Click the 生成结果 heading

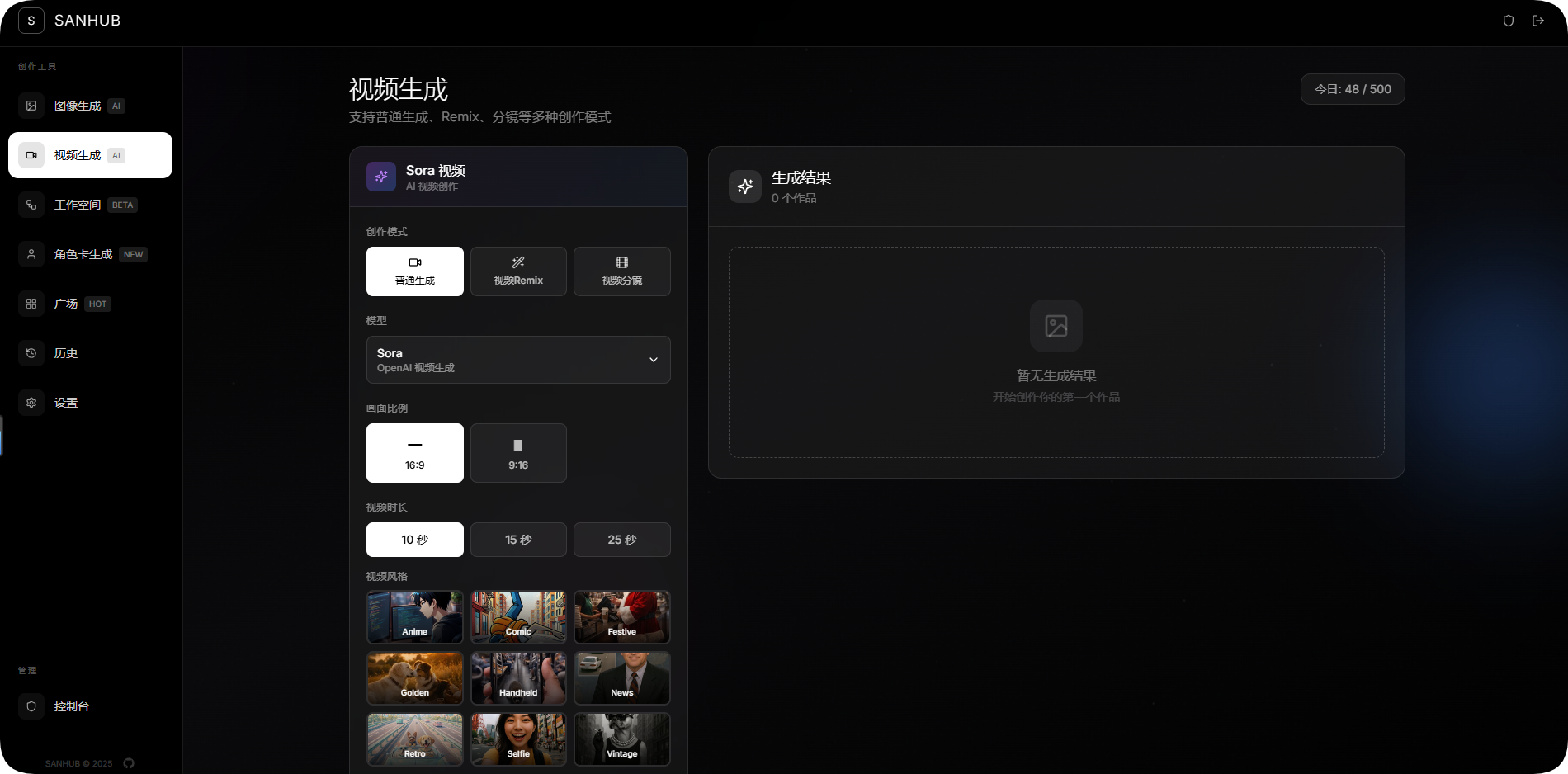pos(801,177)
